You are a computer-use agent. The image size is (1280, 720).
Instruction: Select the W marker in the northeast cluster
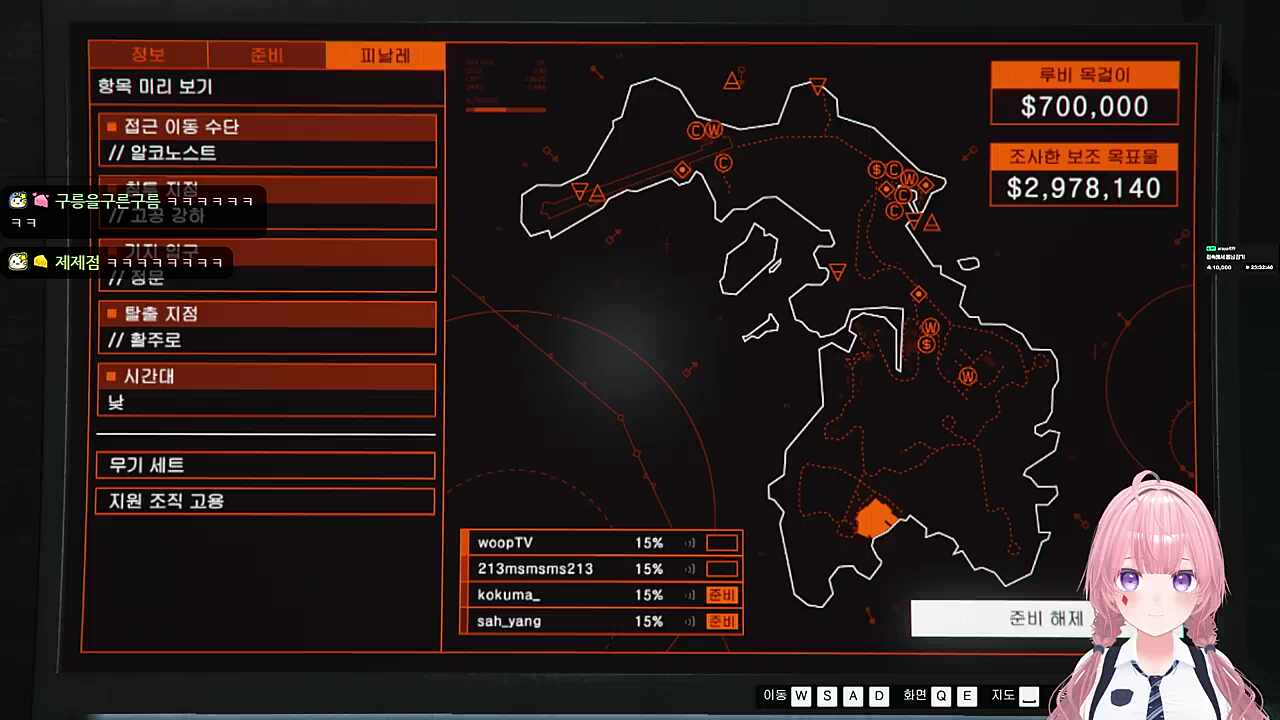[x=909, y=179]
